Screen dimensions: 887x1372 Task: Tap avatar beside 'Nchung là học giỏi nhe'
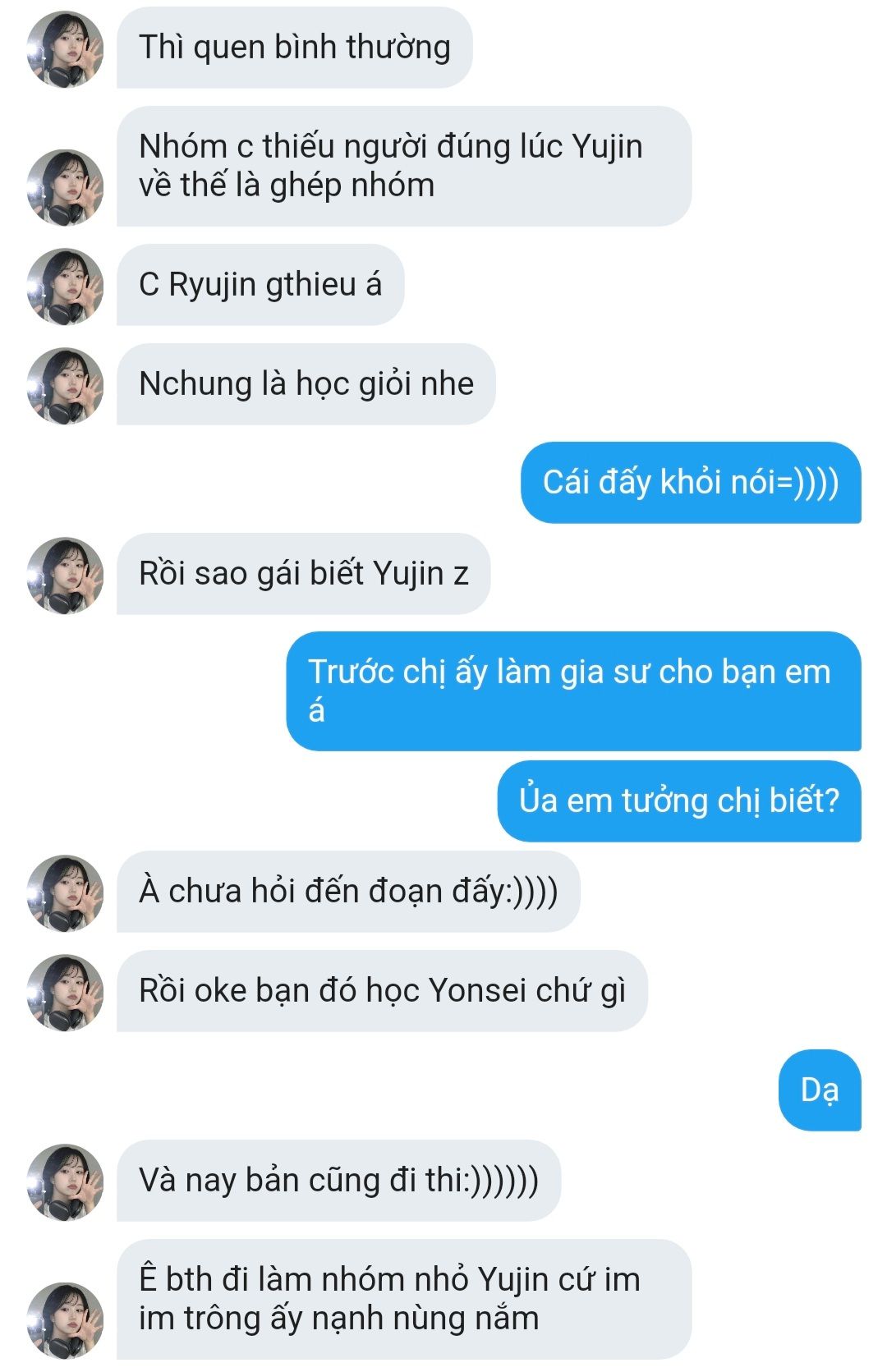pyautogui.click(x=65, y=385)
